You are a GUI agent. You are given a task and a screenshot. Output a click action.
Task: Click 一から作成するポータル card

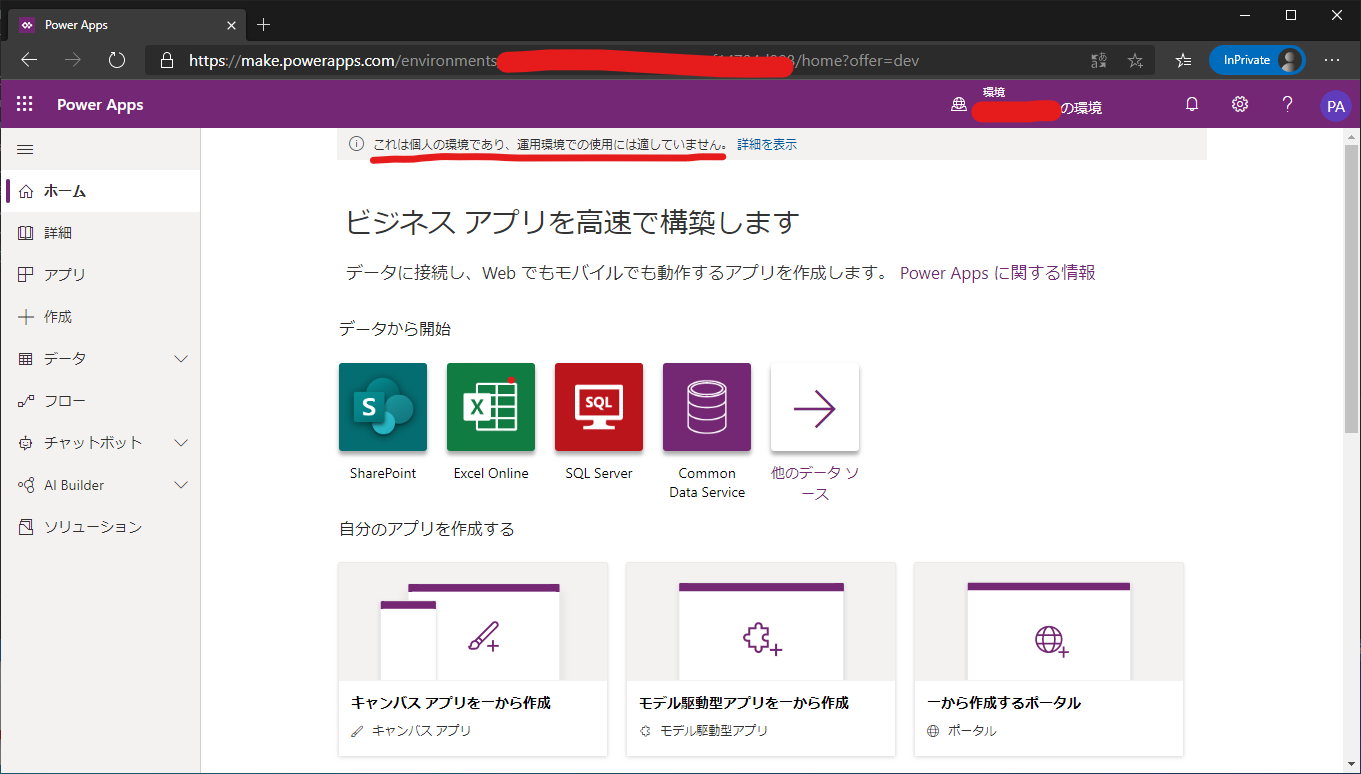pos(1049,659)
